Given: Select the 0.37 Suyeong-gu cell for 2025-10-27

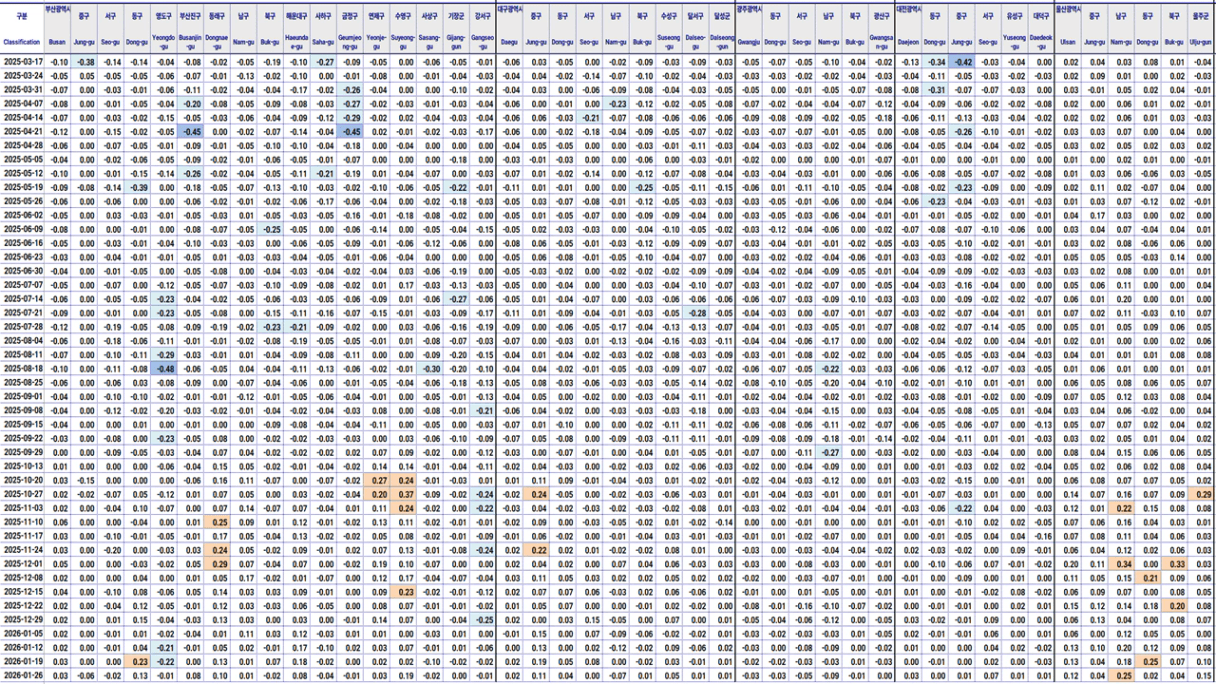Looking at the screenshot, I should [x=404, y=494].
